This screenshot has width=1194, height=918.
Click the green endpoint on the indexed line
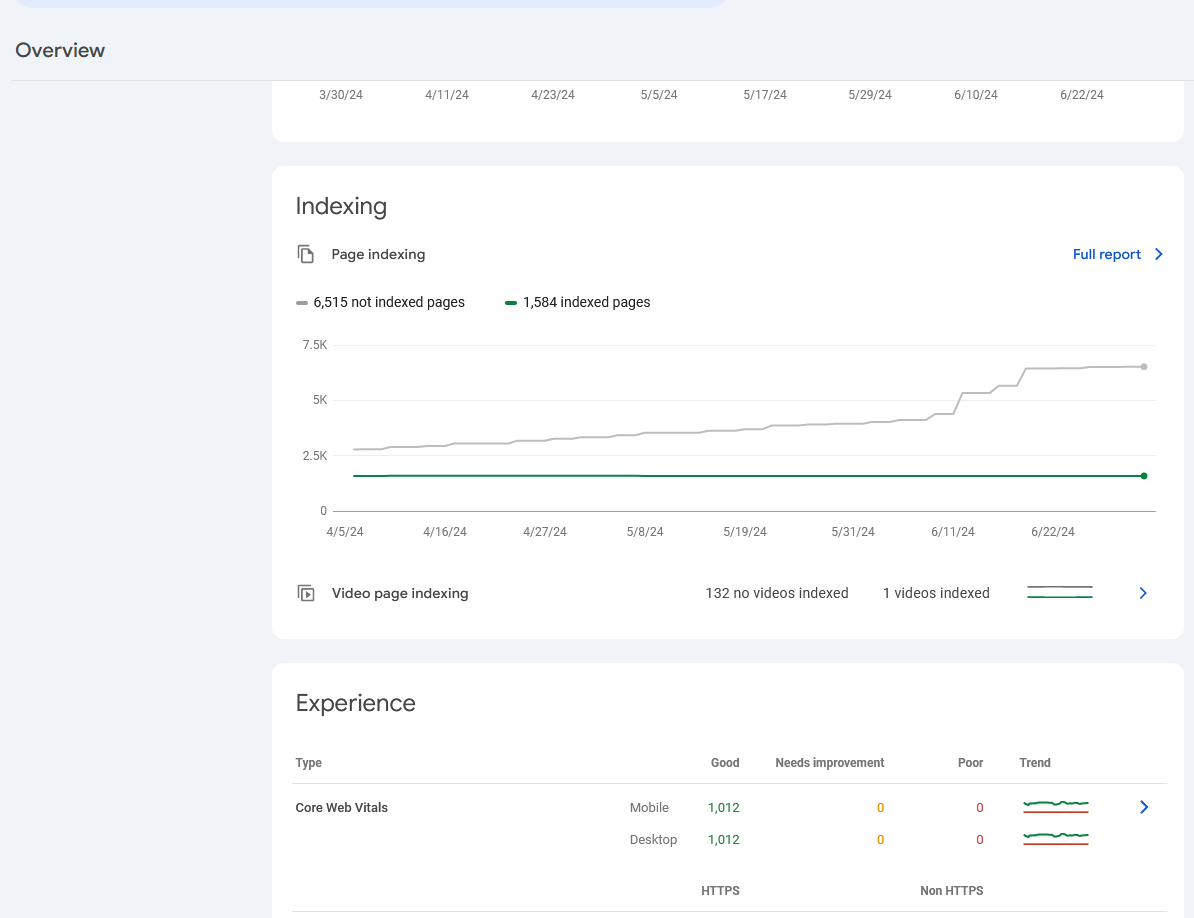tap(1144, 476)
